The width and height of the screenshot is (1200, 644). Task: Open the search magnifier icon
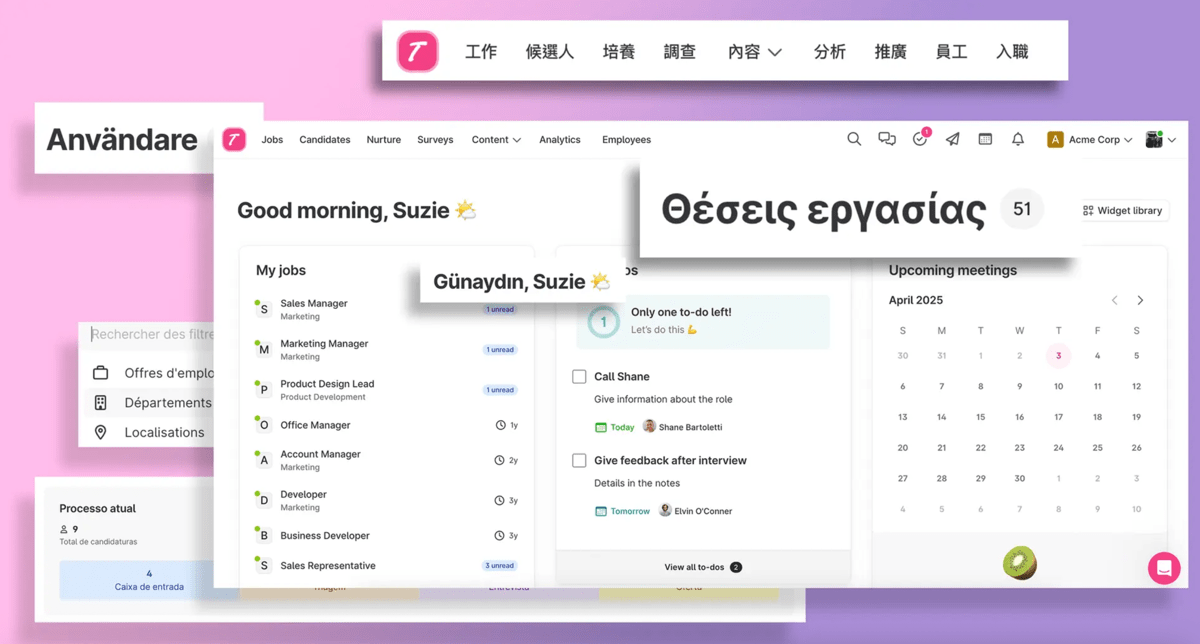coord(854,140)
